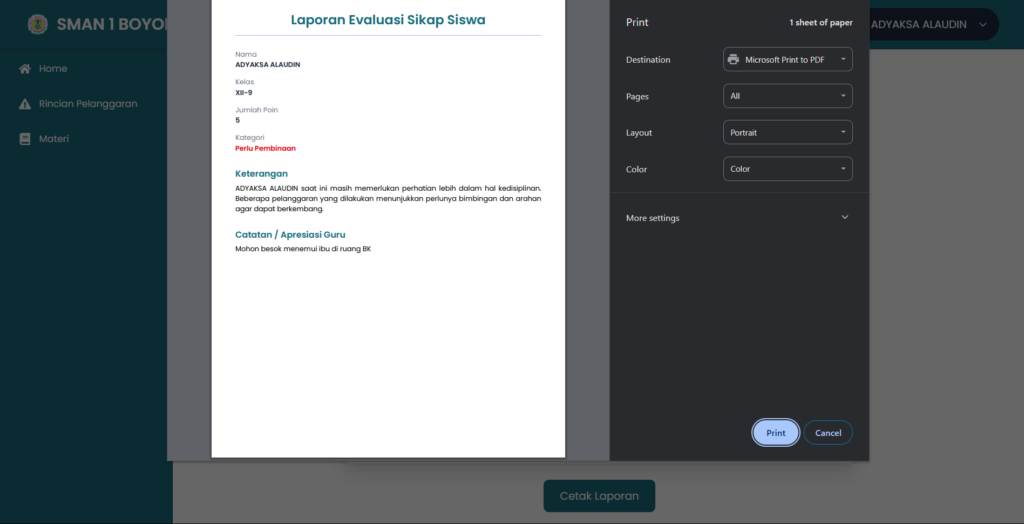
Task: Click the SMAN 1 BOYO site title
Action: 110,24
